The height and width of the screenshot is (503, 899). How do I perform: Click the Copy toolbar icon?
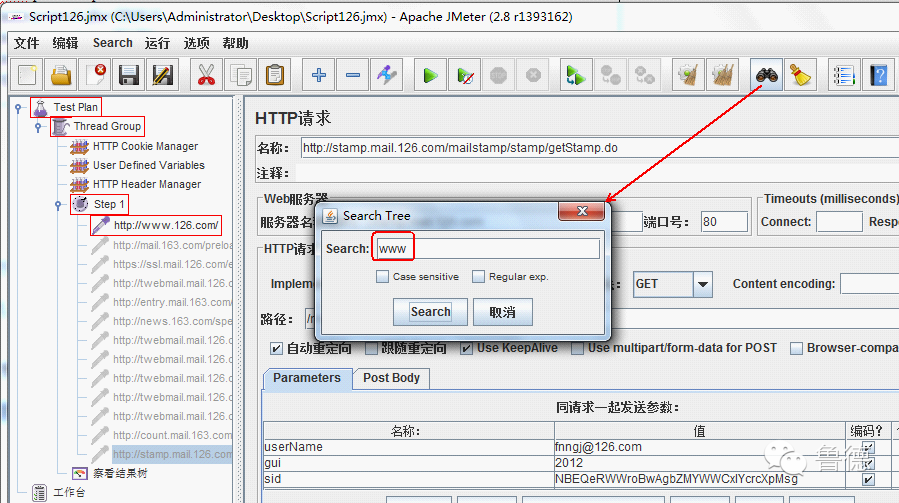(x=241, y=75)
